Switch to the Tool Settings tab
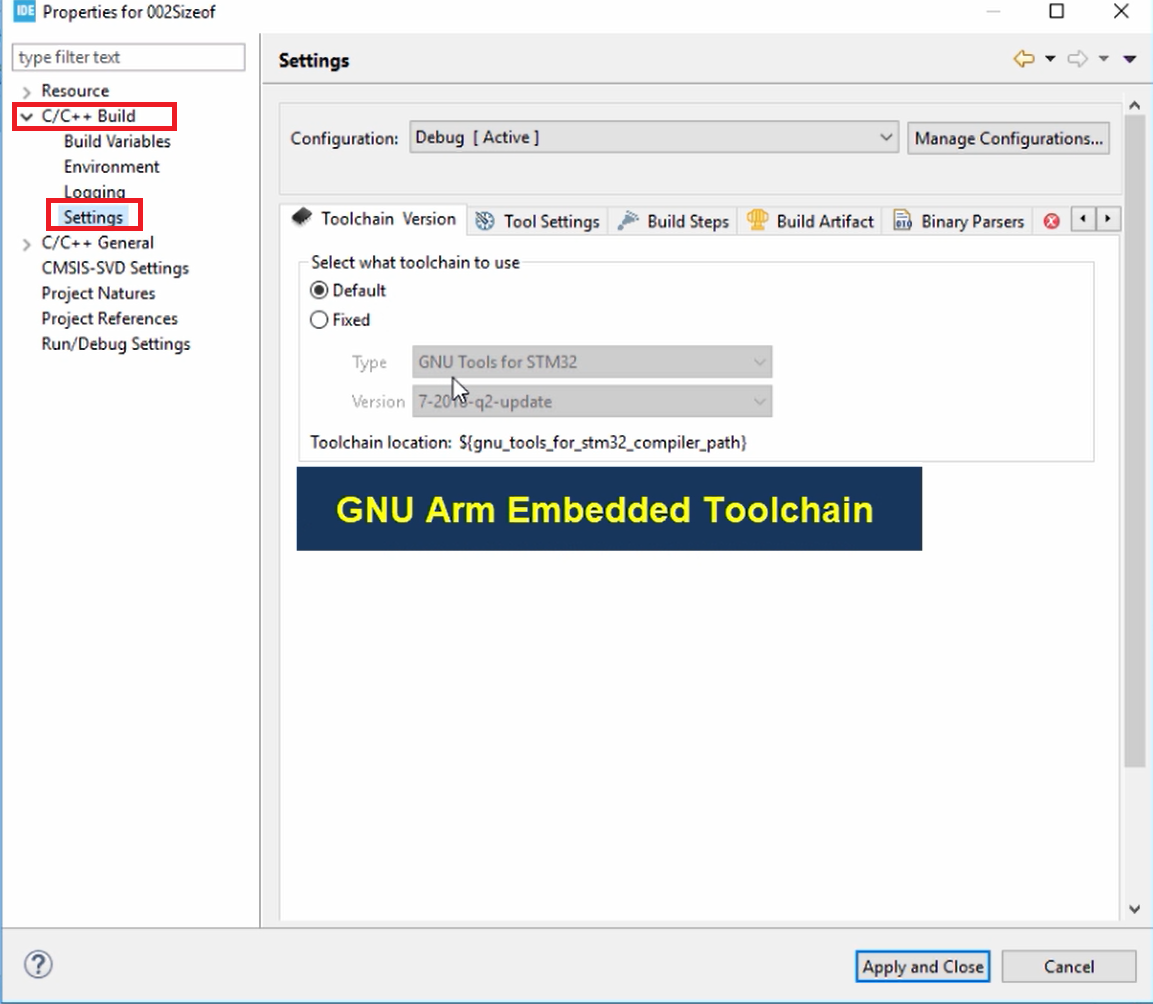Screen dimensions: 1153x1004 538,221
